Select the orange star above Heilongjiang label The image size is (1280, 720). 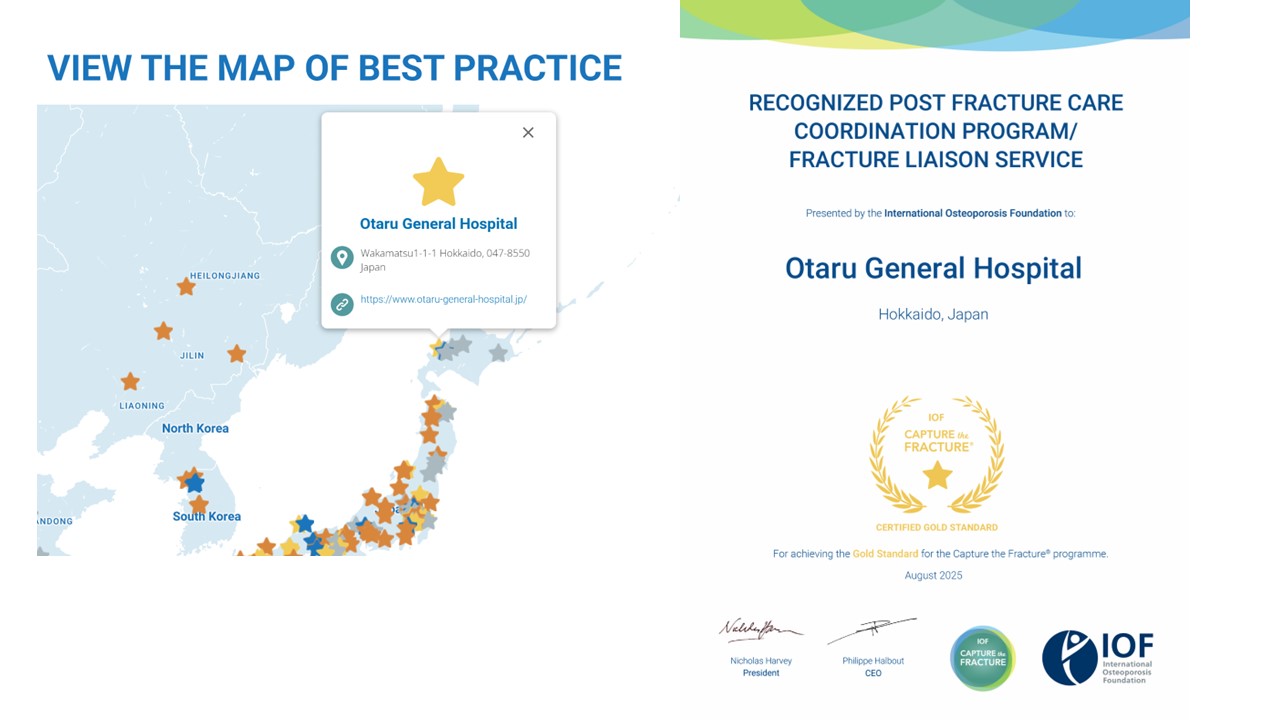point(186,287)
